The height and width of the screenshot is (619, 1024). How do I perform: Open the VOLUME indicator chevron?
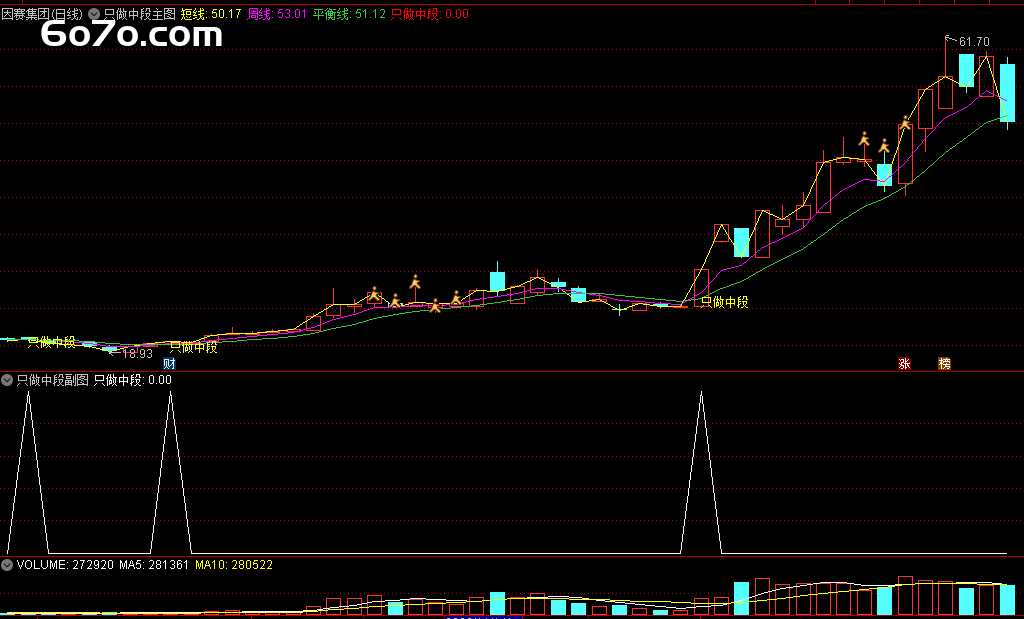pos(7,565)
